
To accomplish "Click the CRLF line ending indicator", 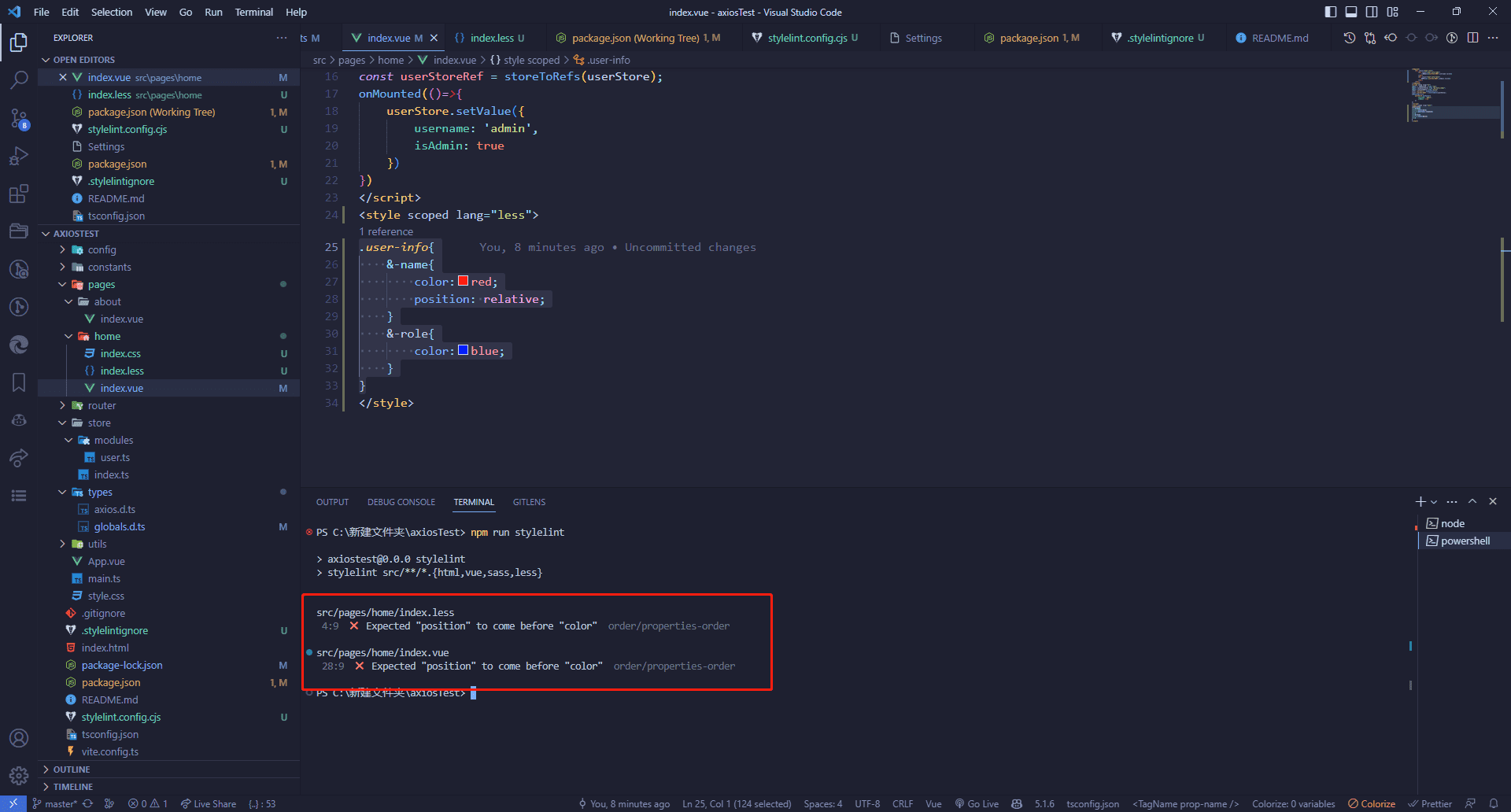I will [903, 803].
